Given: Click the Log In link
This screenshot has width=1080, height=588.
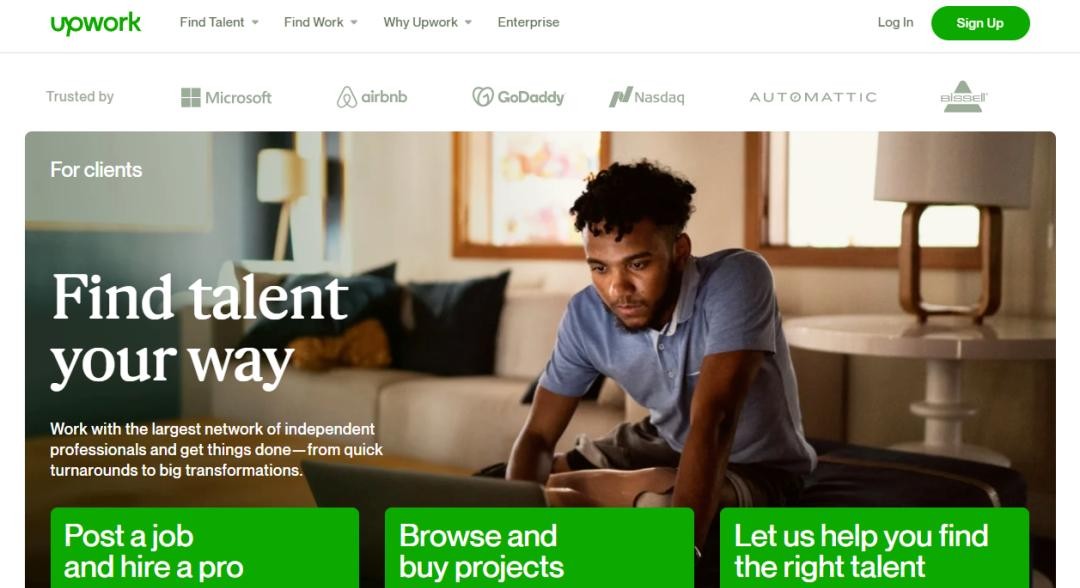Looking at the screenshot, I should (895, 23).
